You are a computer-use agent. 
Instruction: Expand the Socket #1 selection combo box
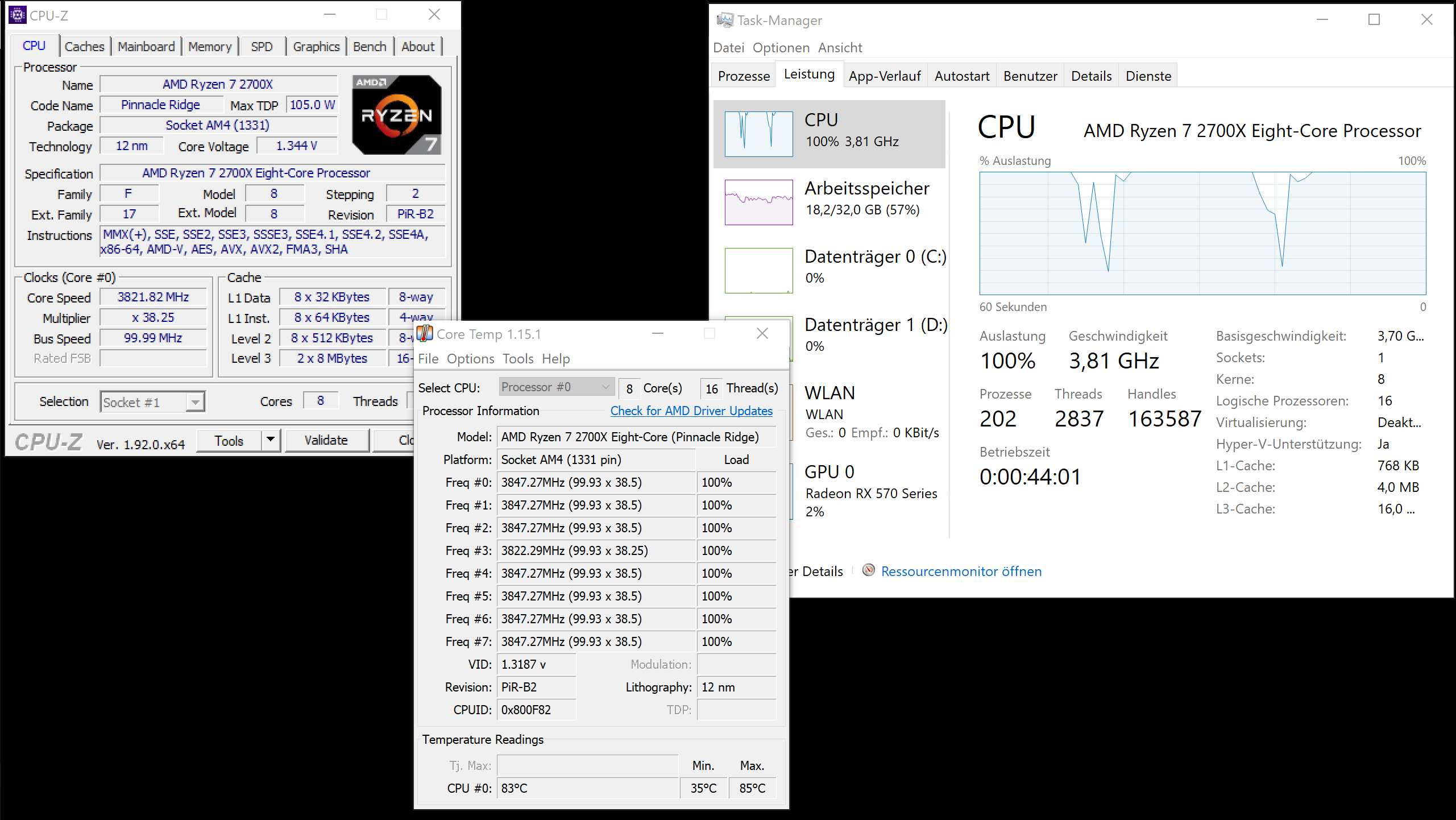195,402
